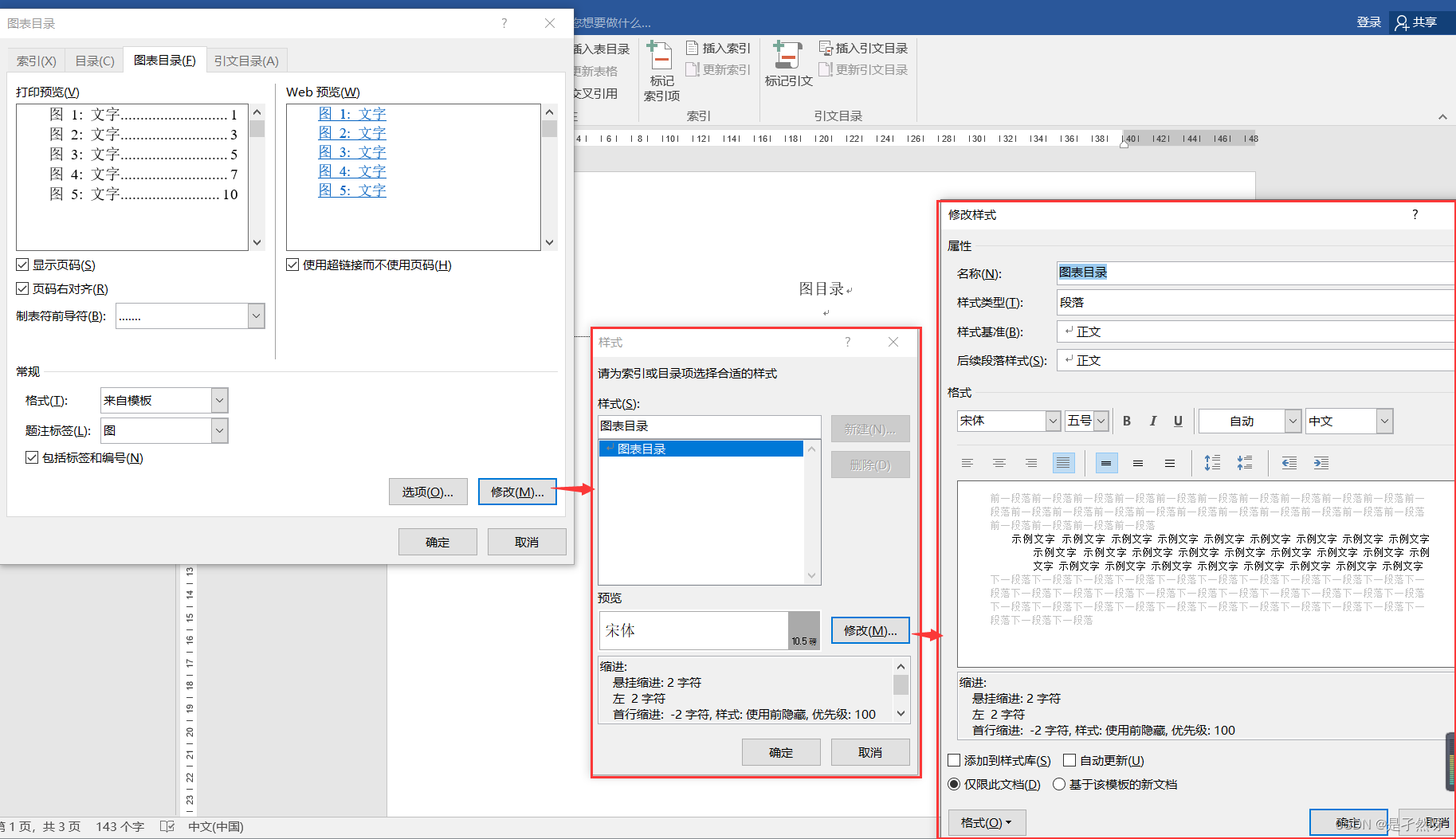Click 插入索引 in ribbon
Image resolution: width=1456 pixels, height=839 pixels.
click(718, 49)
